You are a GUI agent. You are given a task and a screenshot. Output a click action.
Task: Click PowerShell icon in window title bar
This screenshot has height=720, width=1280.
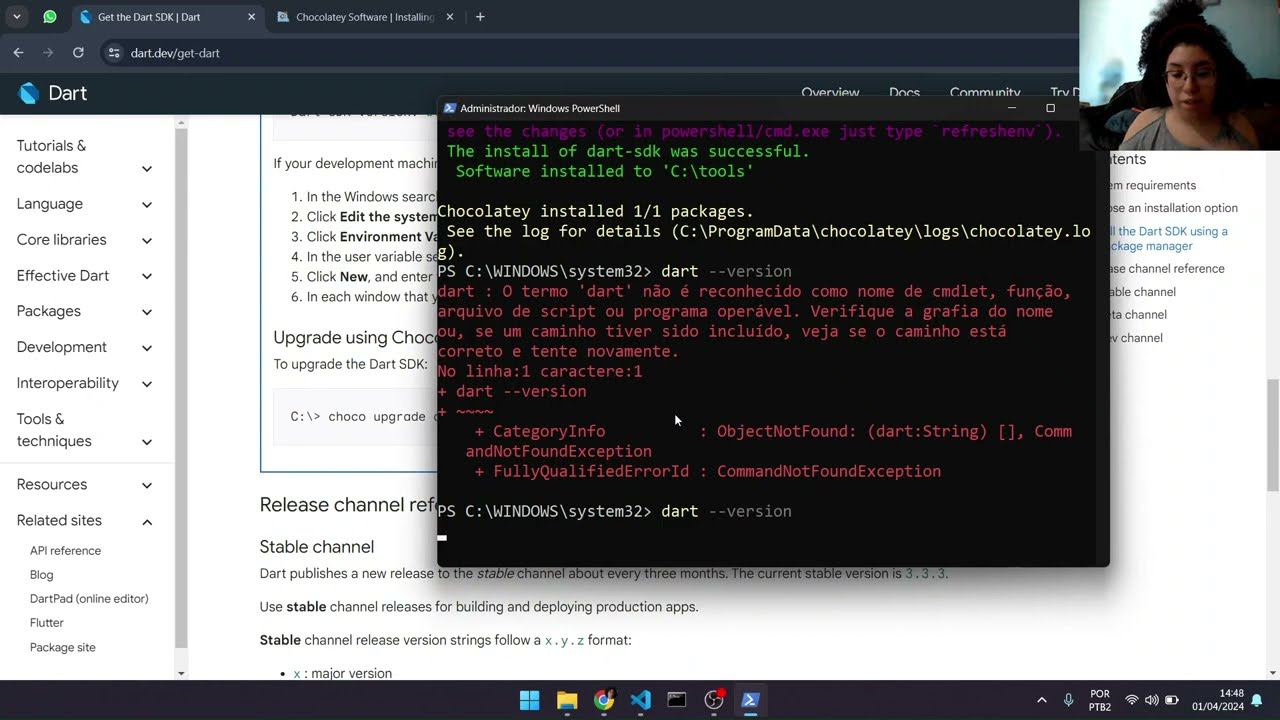[450, 108]
